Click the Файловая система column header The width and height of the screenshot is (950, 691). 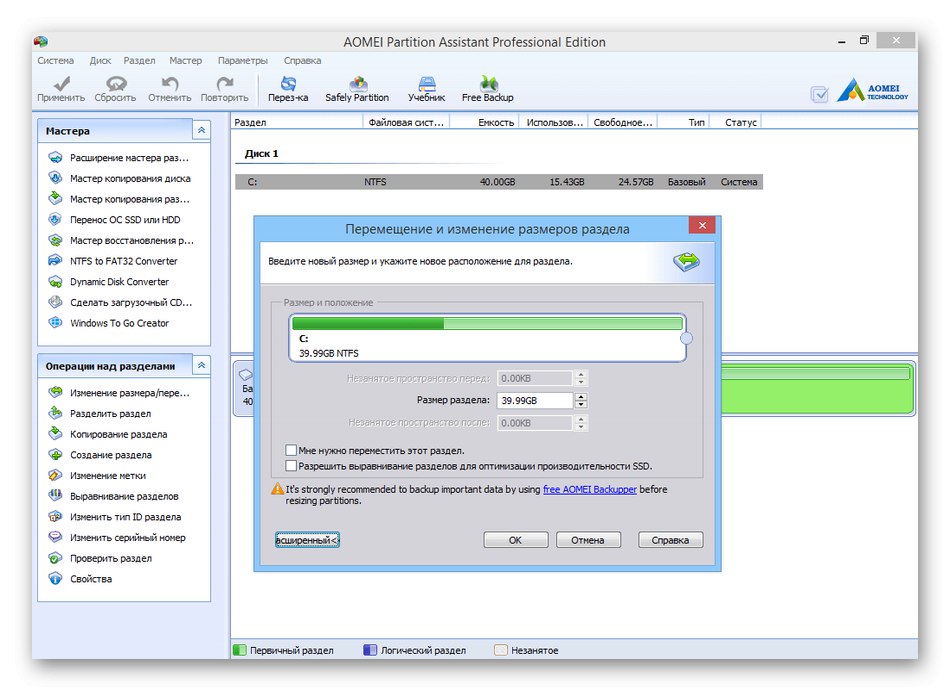click(x=407, y=122)
